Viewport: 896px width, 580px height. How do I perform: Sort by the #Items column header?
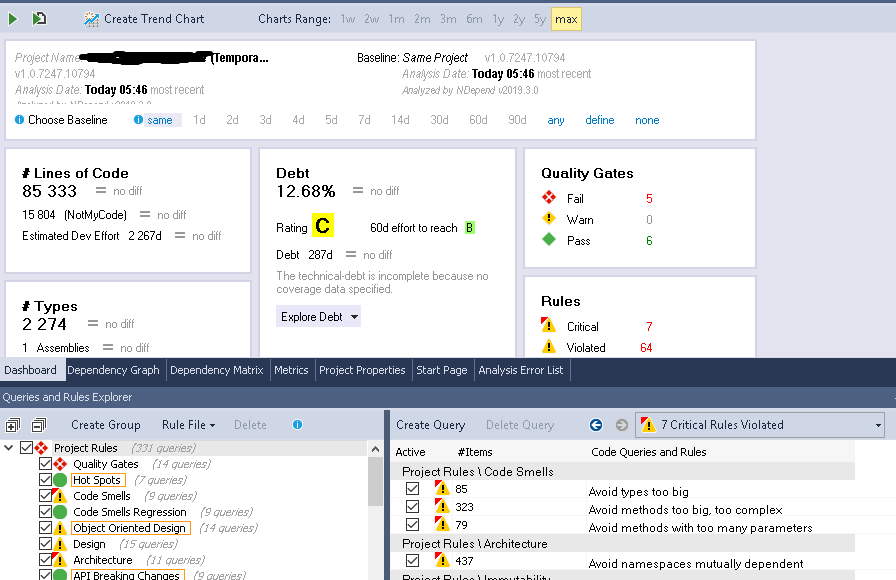tap(475, 452)
